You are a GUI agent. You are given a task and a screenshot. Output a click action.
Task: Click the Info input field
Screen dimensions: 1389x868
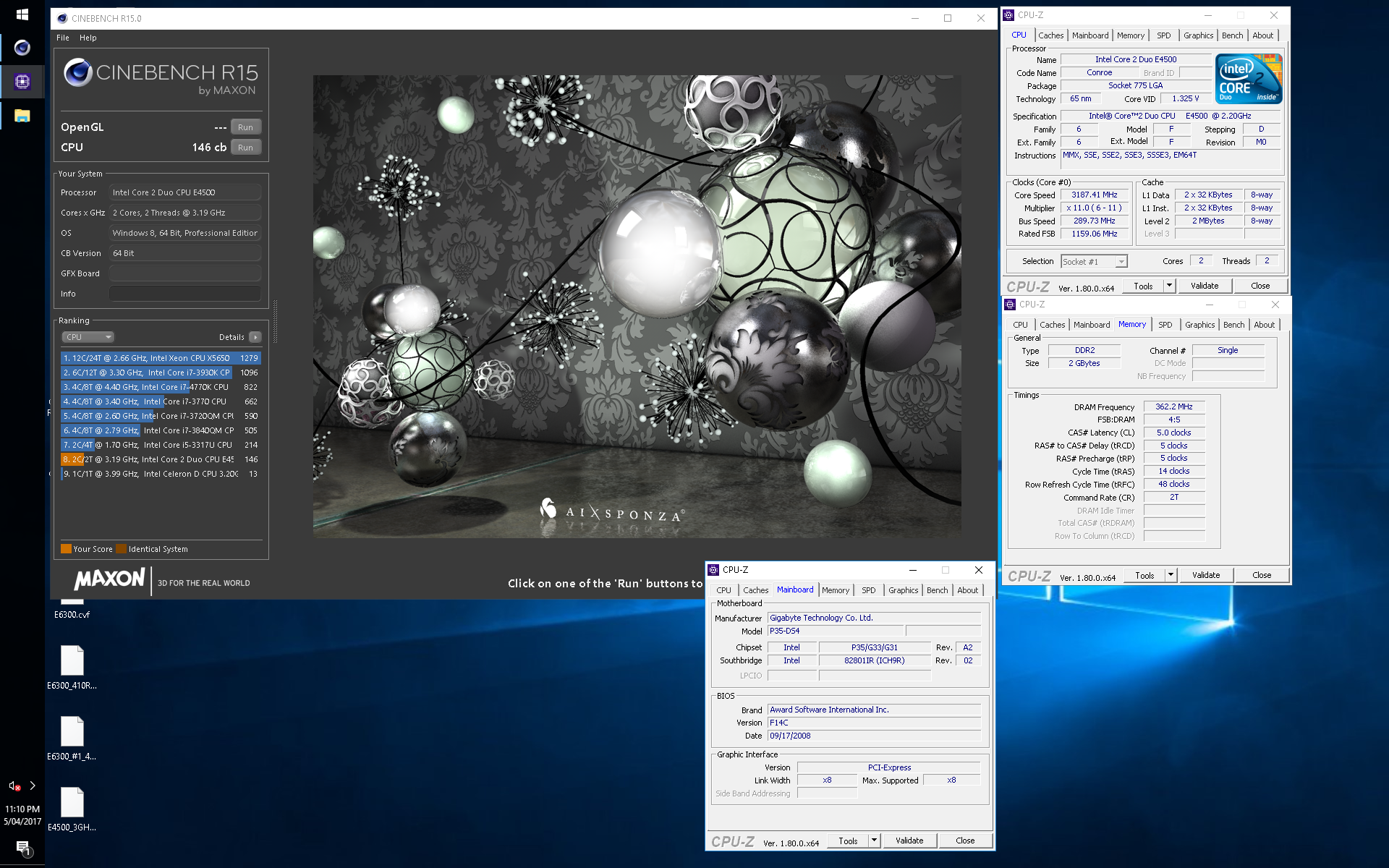pyautogui.click(x=185, y=294)
